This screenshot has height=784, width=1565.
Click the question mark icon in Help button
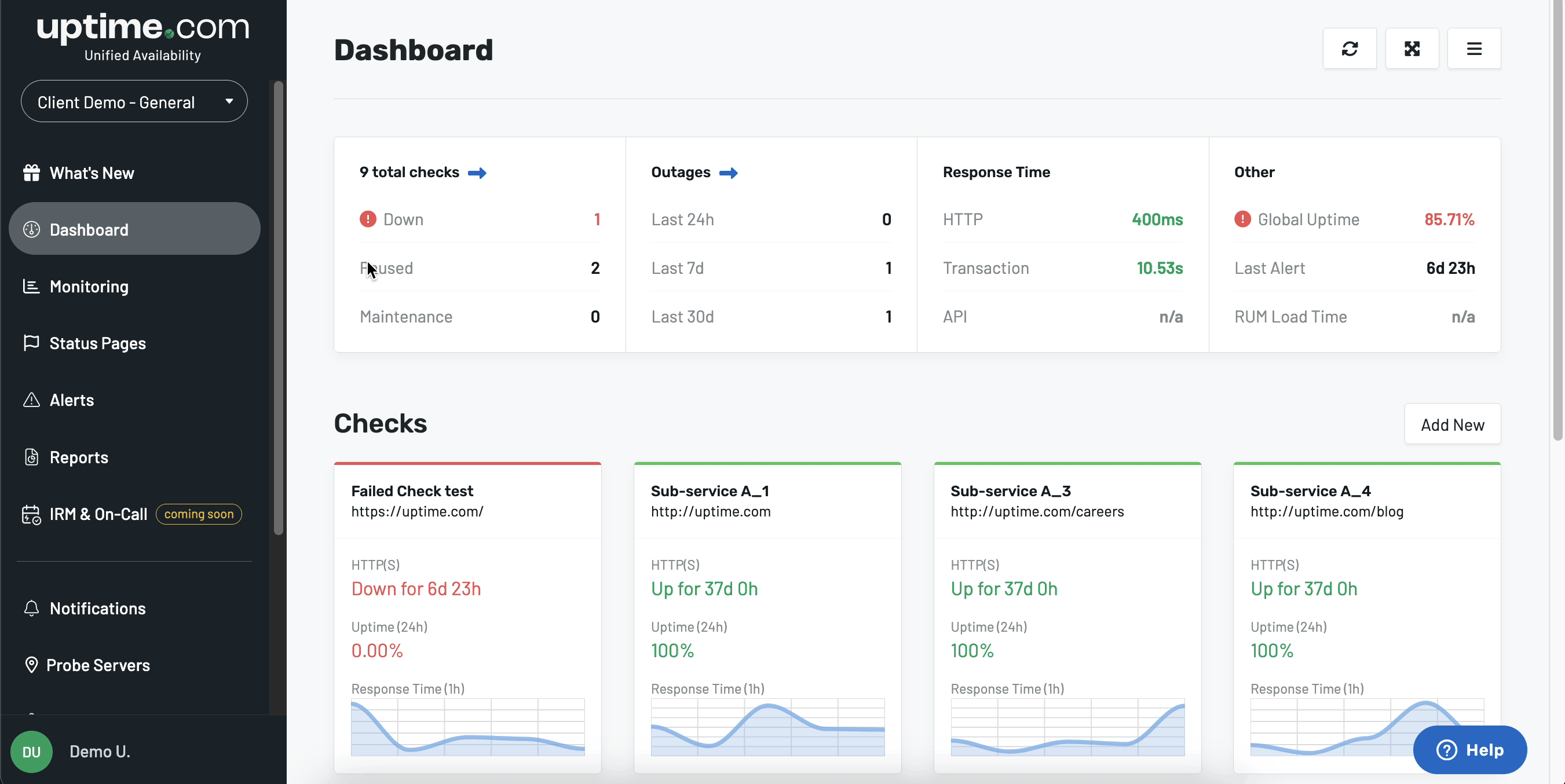click(x=1446, y=750)
